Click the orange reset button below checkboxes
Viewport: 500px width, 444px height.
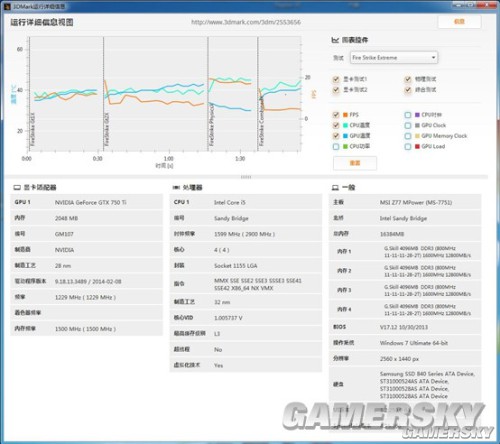(x=355, y=163)
